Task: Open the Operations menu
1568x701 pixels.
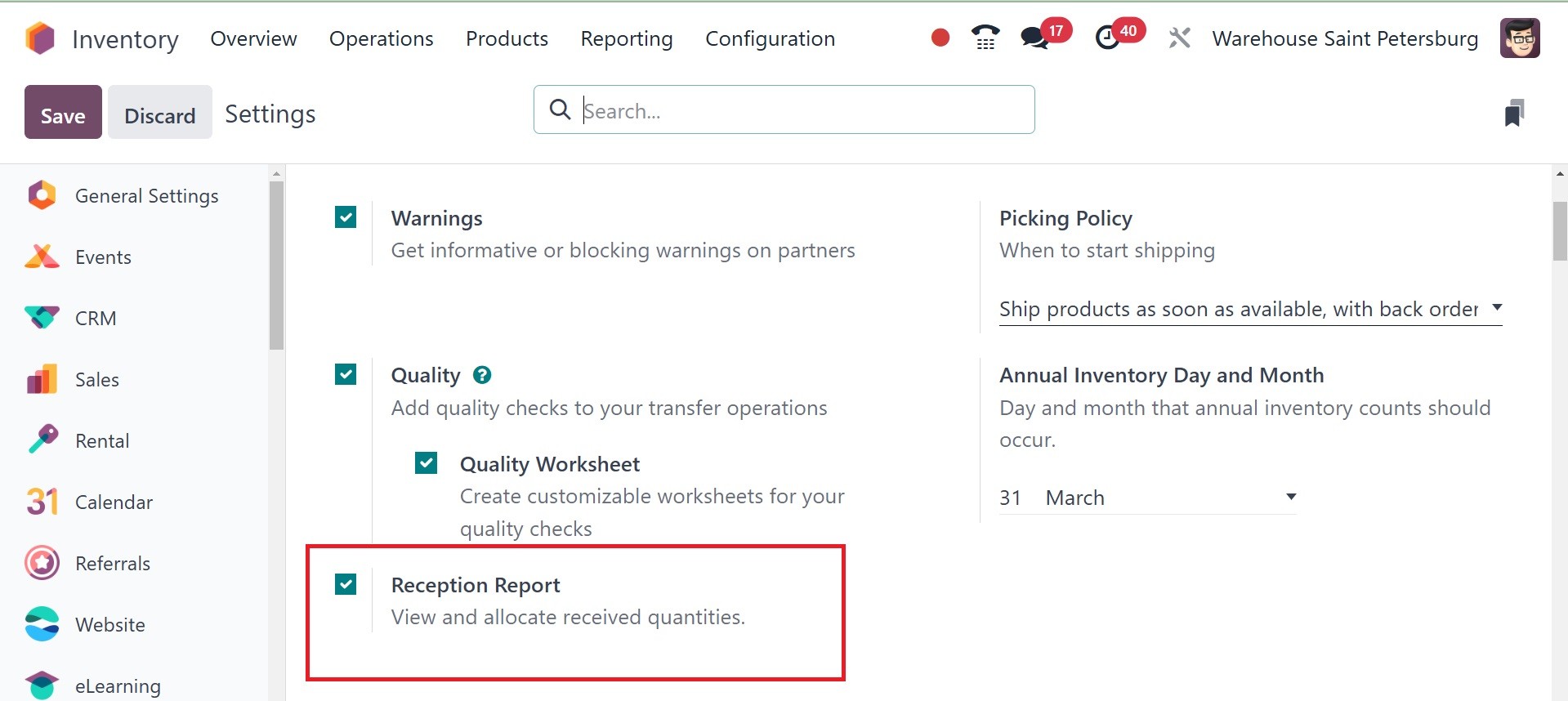Action: point(381,38)
